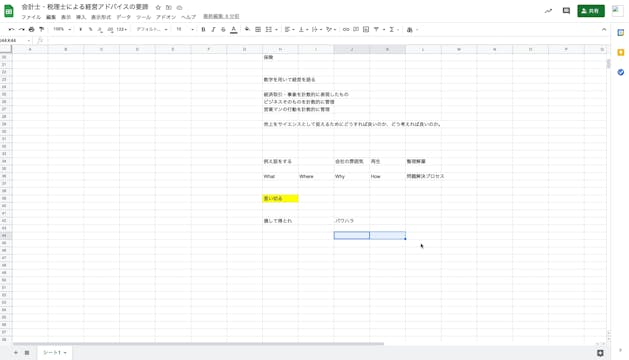Toggle italic formatting
Screen dimensions: 629x360
click(213, 29)
